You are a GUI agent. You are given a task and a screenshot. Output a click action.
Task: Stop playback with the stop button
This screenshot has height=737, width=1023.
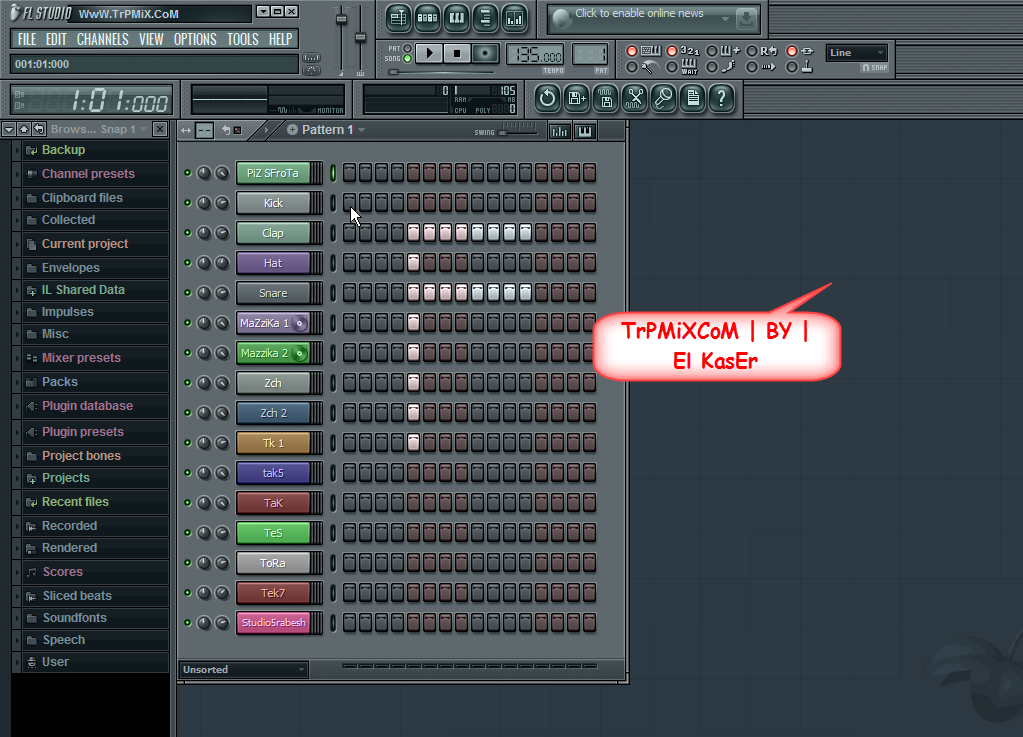click(x=457, y=53)
